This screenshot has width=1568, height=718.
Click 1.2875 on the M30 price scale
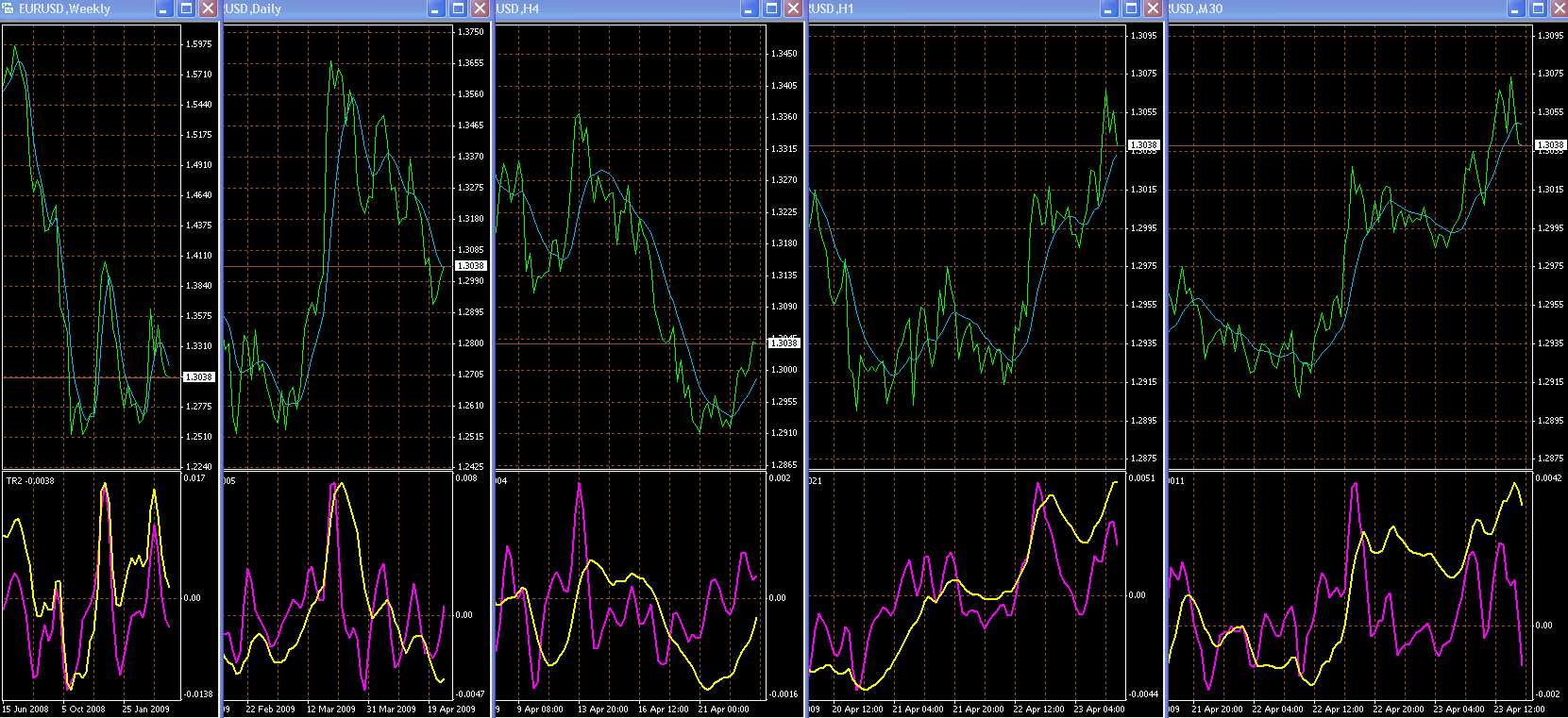pyautogui.click(x=1550, y=459)
